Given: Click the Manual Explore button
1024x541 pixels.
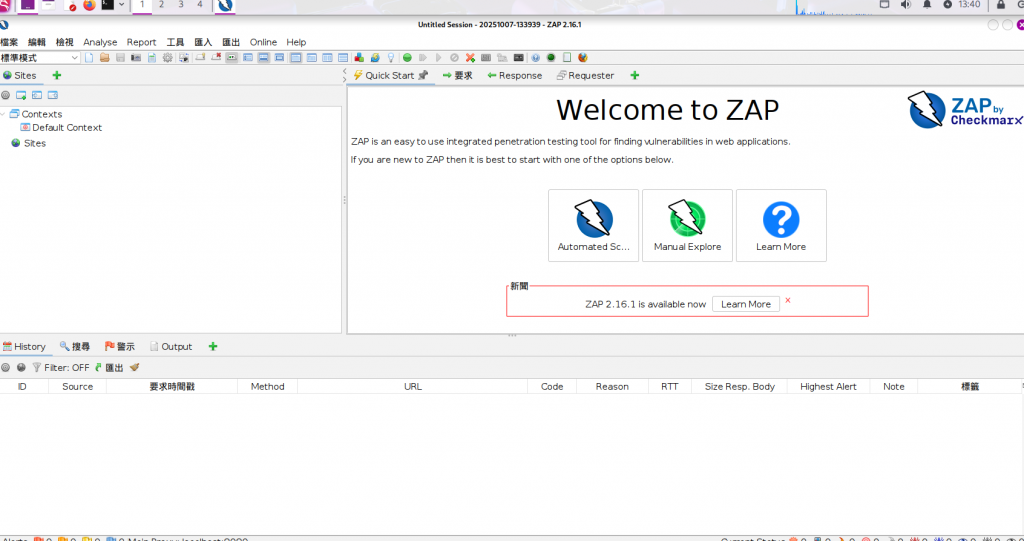Looking at the screenshot, I should pyautogui.click(x=688, y=225).
